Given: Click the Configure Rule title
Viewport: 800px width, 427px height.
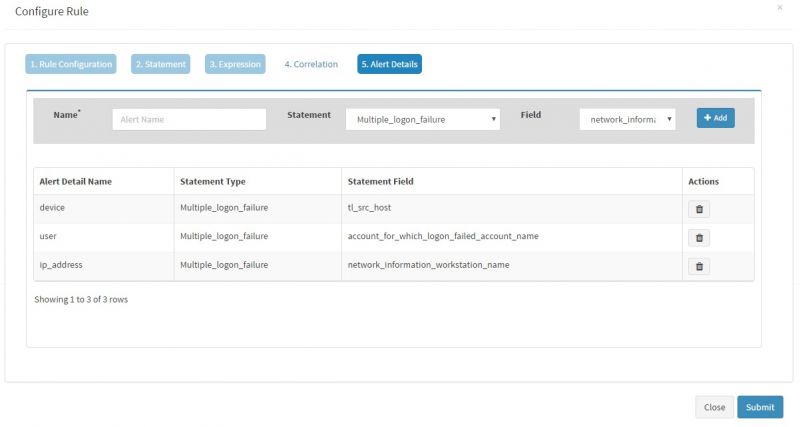Looking at the screenshot, I should 52,11.
